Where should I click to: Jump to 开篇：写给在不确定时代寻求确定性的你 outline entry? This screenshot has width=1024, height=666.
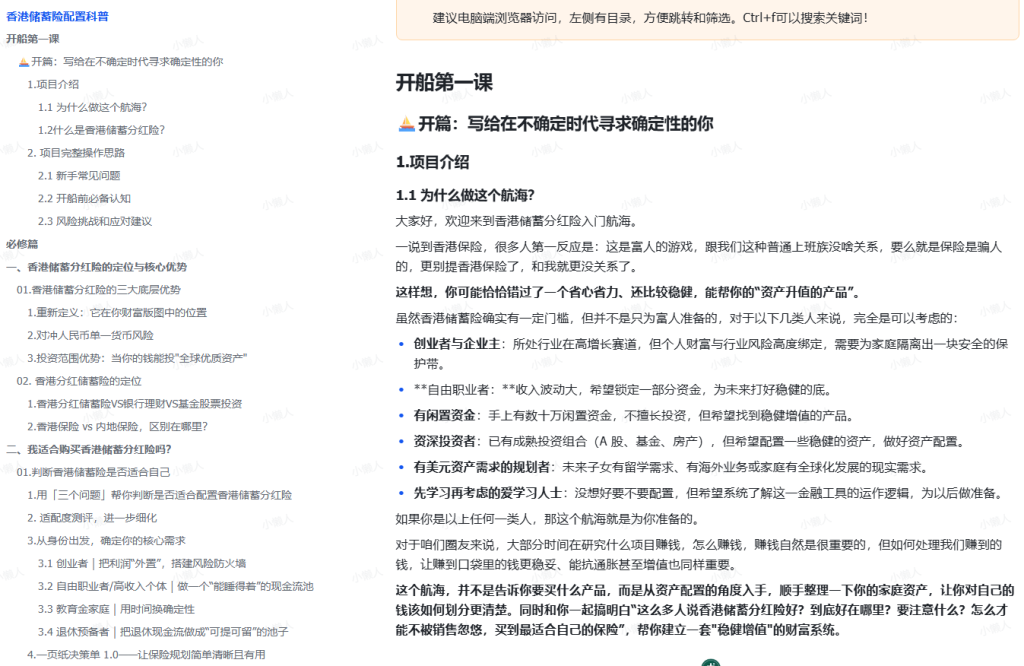pos(127,61)
